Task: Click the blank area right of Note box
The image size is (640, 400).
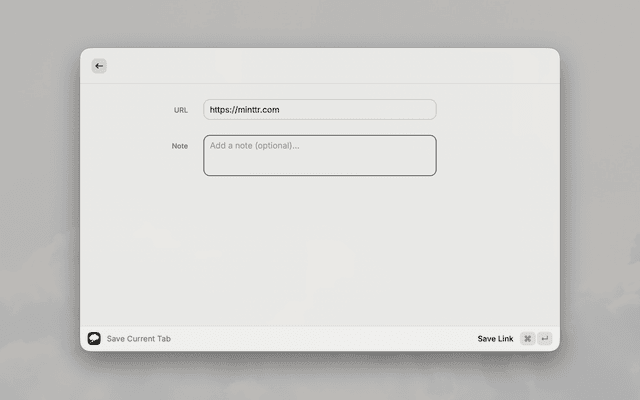Action: click(495, 155)
